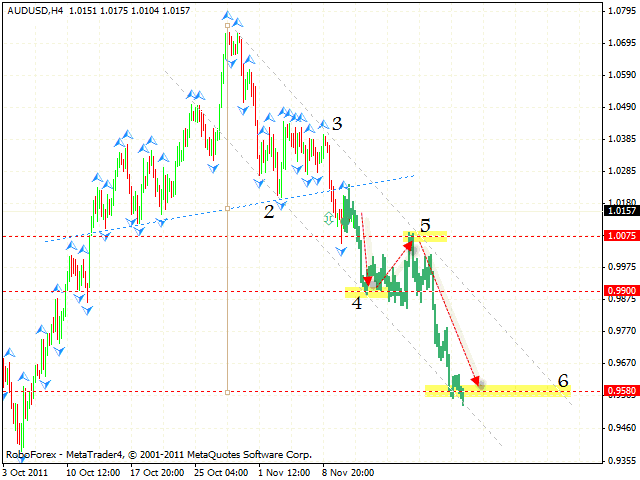Click the 1 Nov 12:00 date label
Image resolution: width=640 pixels, height=480 pixels.
pos(284,473)
